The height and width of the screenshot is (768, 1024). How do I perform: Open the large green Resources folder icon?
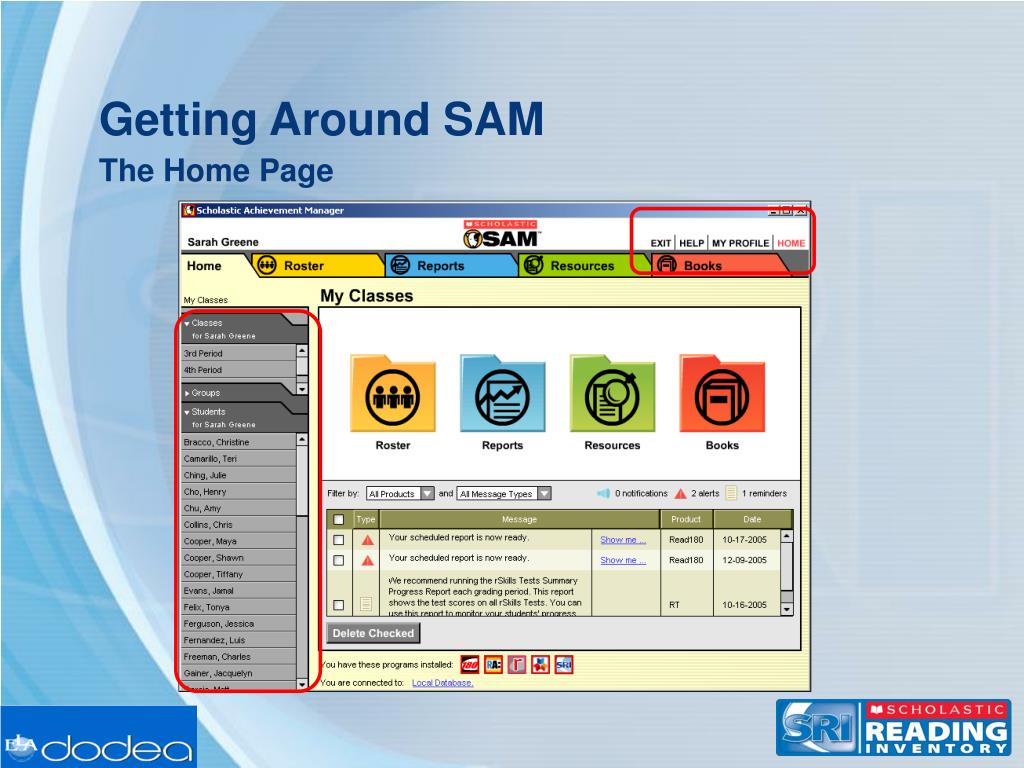(612, 393)
